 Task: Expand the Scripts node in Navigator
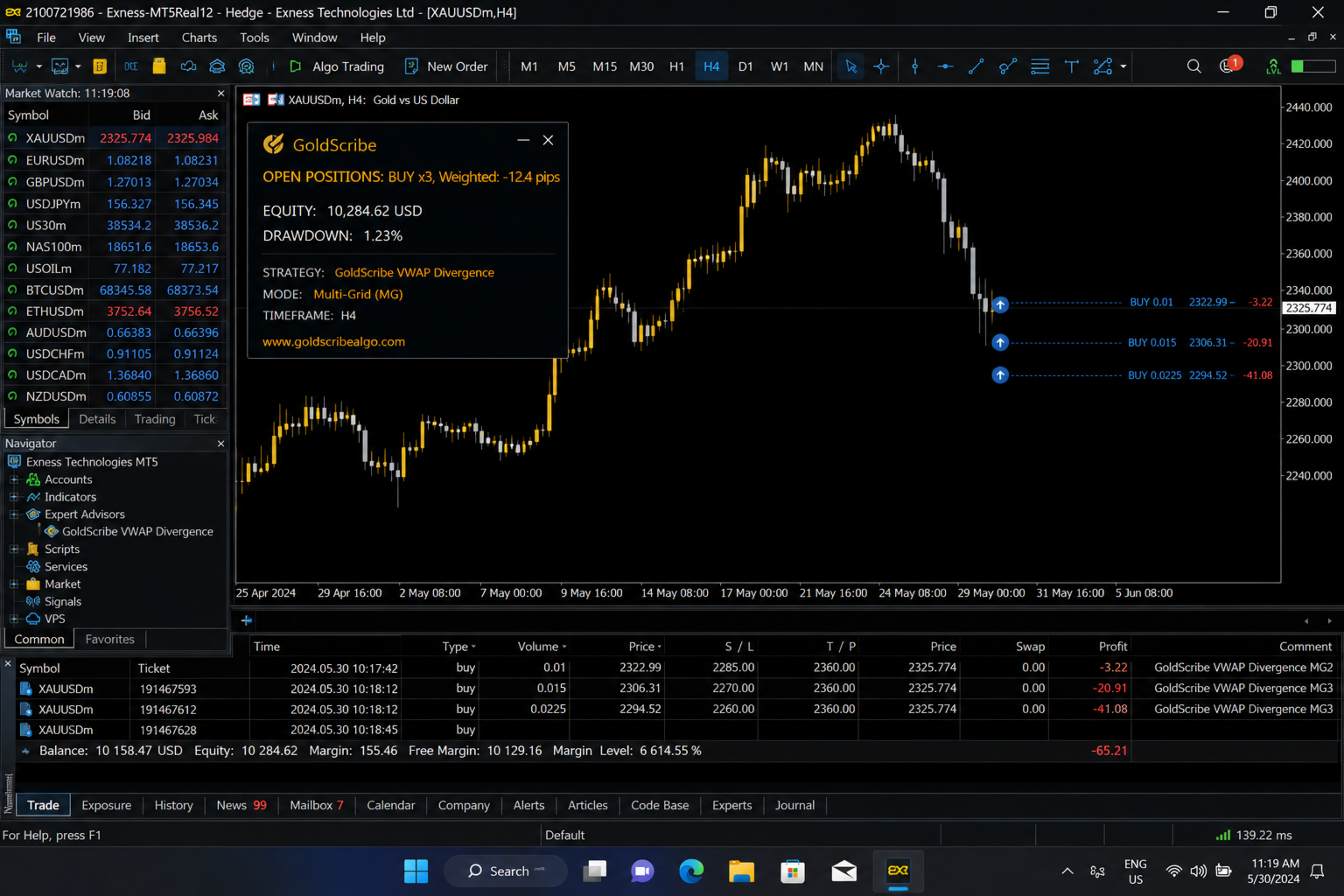[14, 549]
